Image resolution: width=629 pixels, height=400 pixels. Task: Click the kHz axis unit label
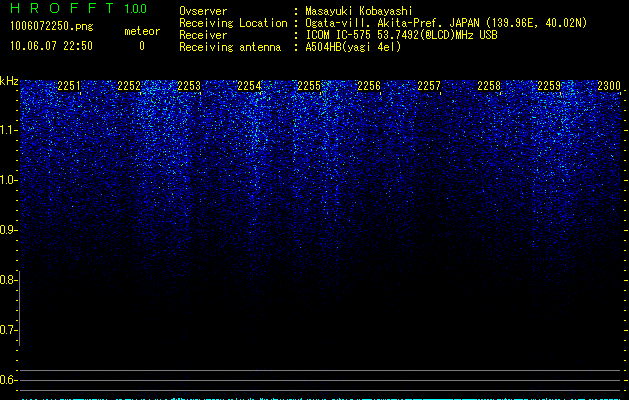(9, 81)
